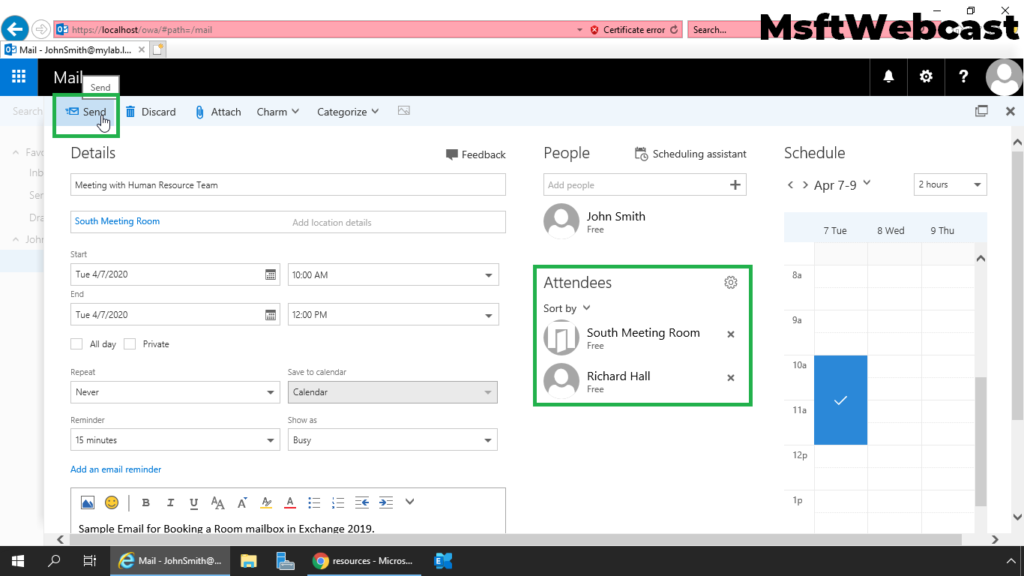1024x576 pixels.
Task: Open the Categorize dropdown
Action: coord(347,112)
